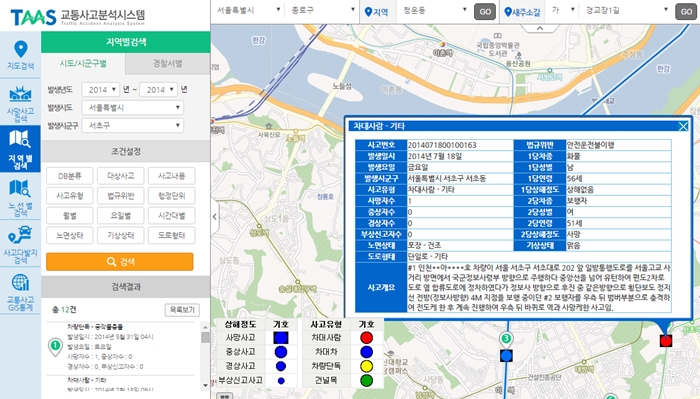Open 발생시도 서울특별시 dropdown
700x399 pixels.
[x=133, y=108]
